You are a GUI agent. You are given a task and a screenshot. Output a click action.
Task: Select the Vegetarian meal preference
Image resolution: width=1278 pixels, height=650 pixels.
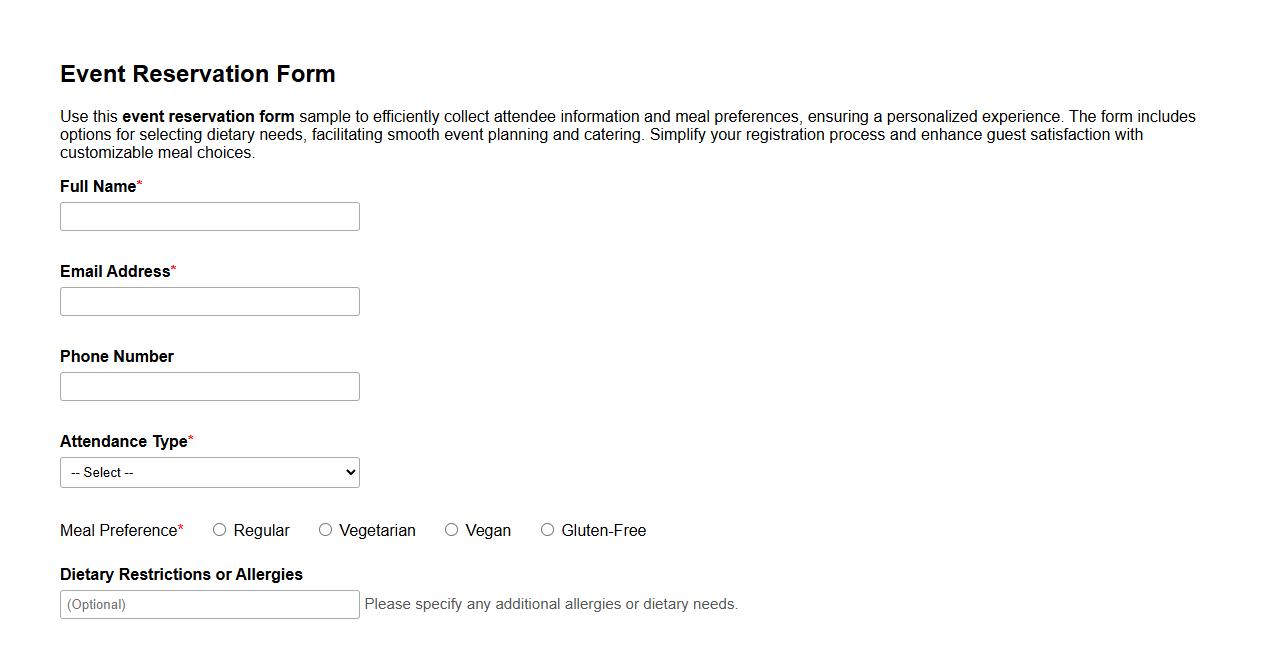point(326,529)
